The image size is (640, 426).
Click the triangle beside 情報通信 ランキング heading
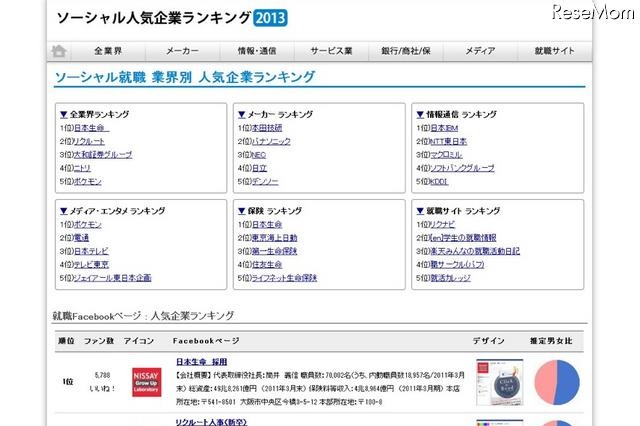420,115
